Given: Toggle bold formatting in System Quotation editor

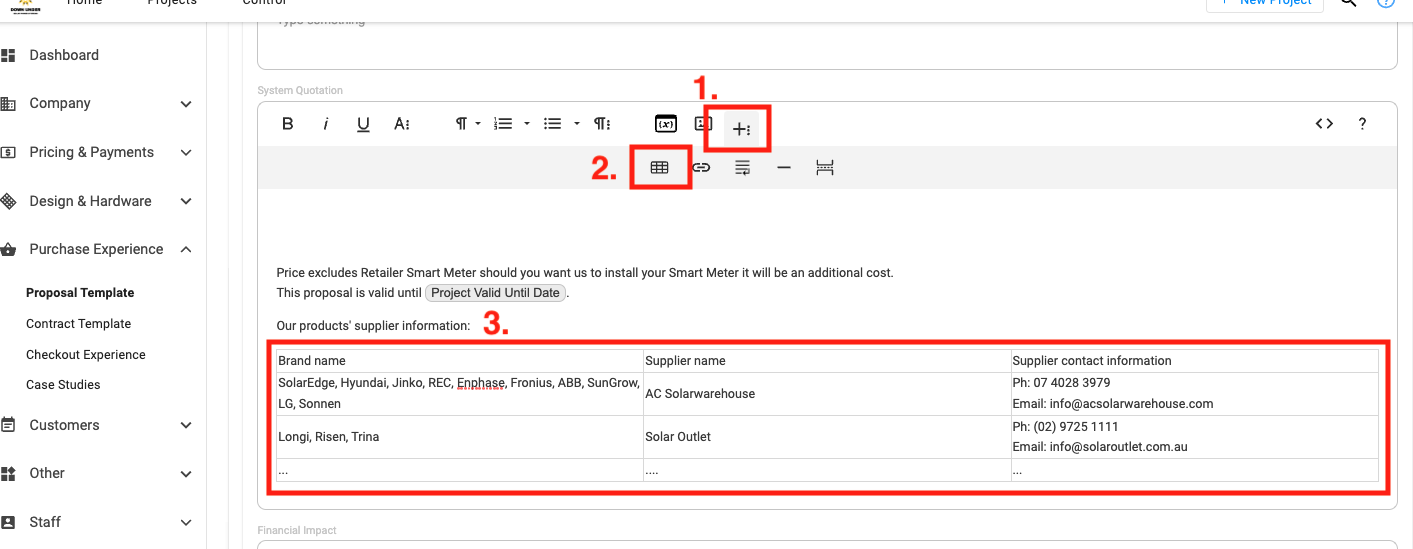Looking at the screenshot, I should click(288, 124).
